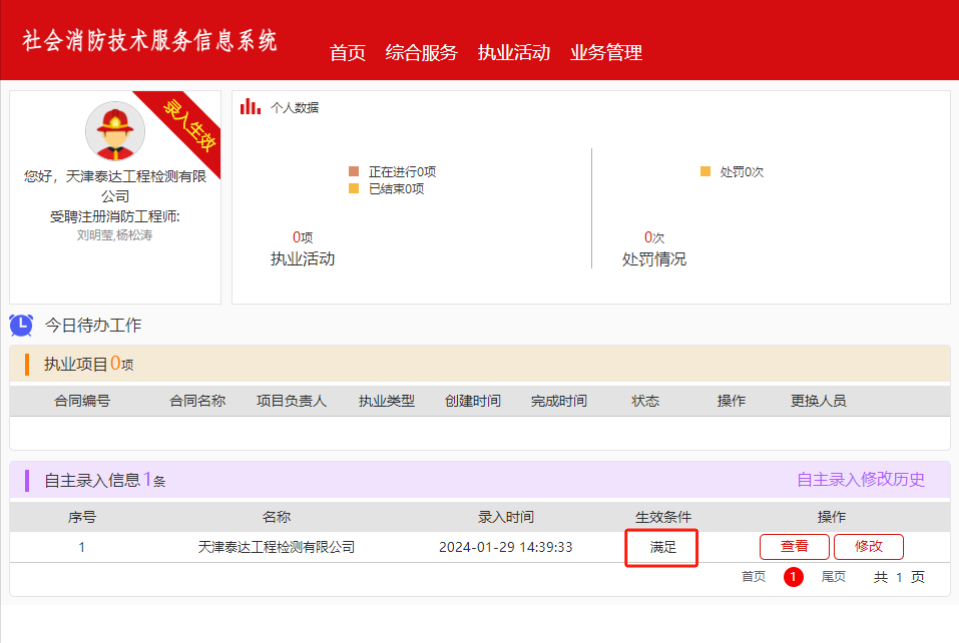
Task: Open the 业务管理 menu
Action: point(606,53)
